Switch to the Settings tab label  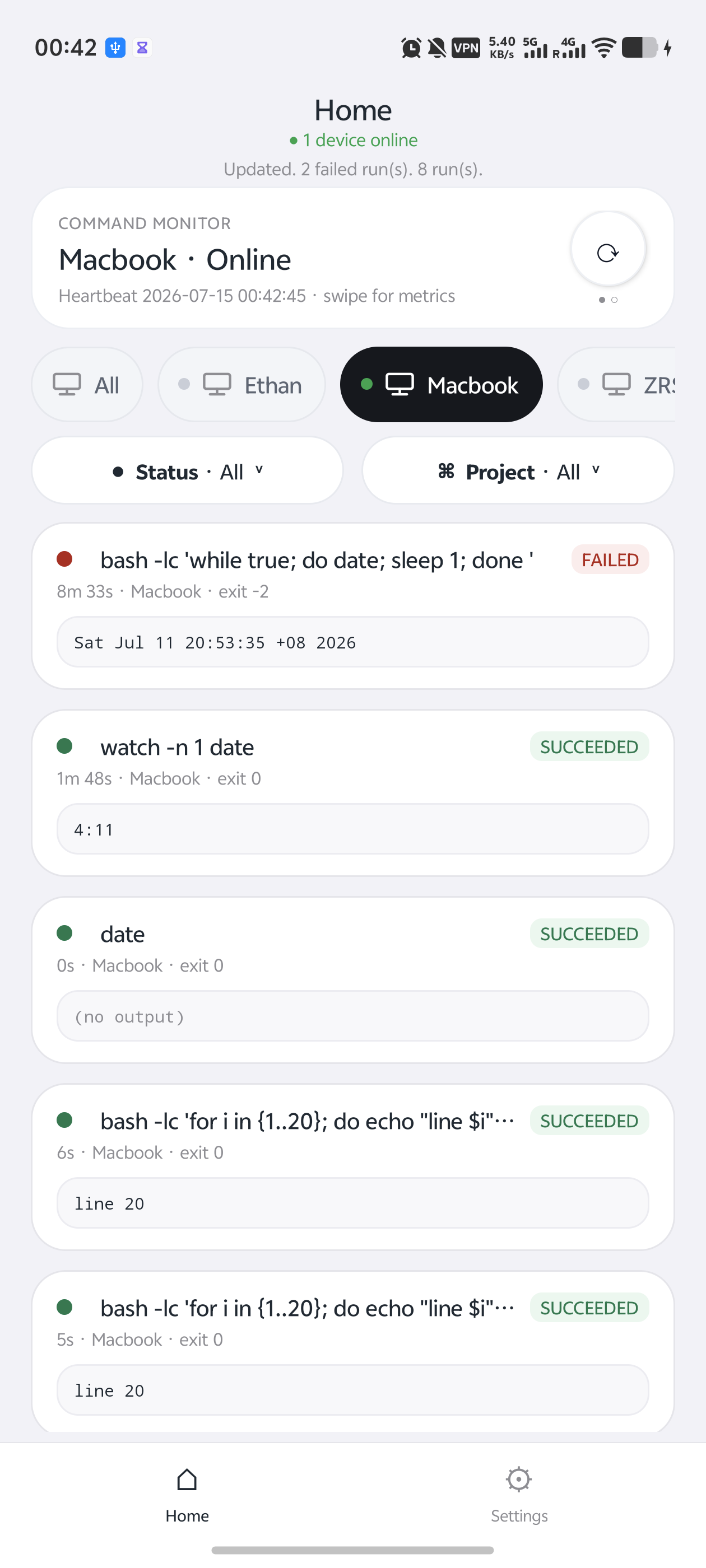click(519, 1516)
